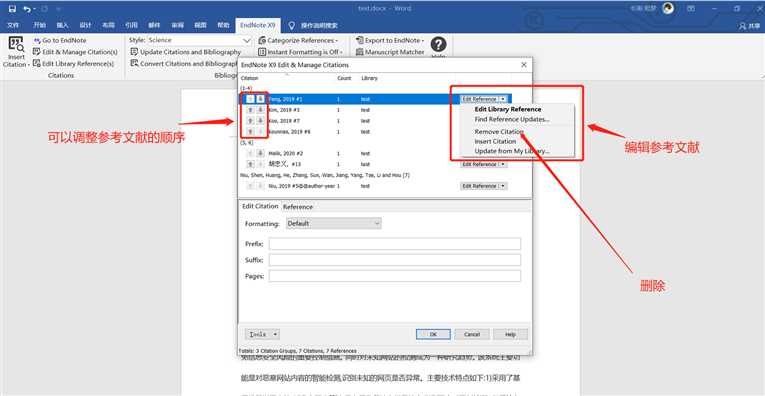Open the 插入 ribbon tab
The image size is (765, 396).
(x=62, y=25)
